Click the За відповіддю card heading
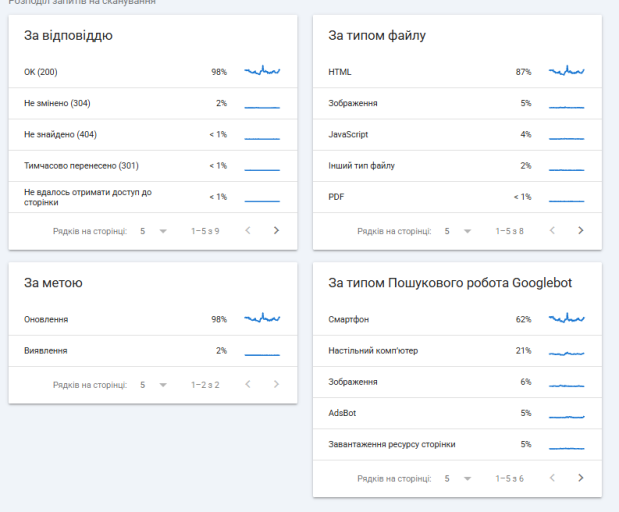 (68, 36)
